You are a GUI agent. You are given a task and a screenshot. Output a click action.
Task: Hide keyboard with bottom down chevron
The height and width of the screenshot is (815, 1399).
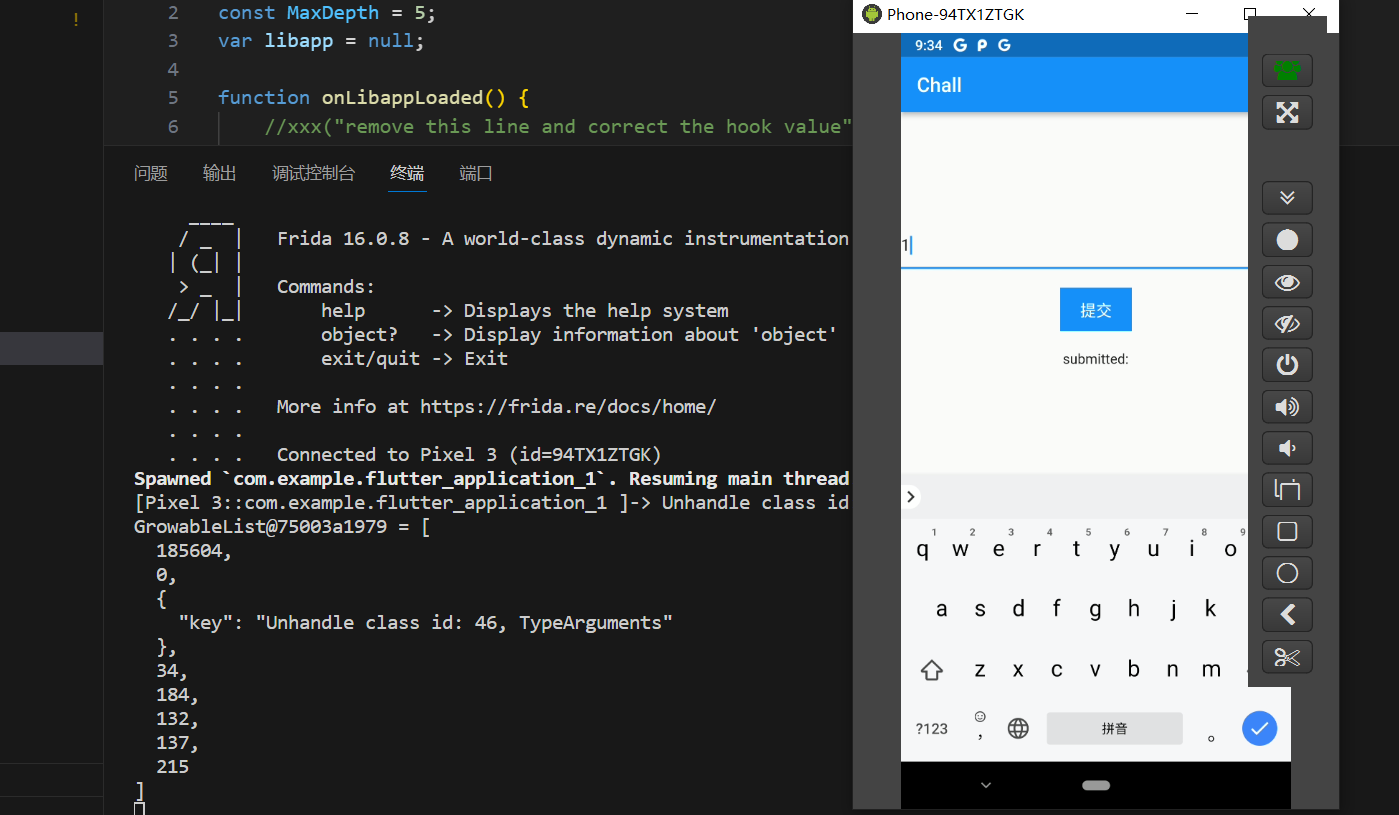(x=986, y=785)
